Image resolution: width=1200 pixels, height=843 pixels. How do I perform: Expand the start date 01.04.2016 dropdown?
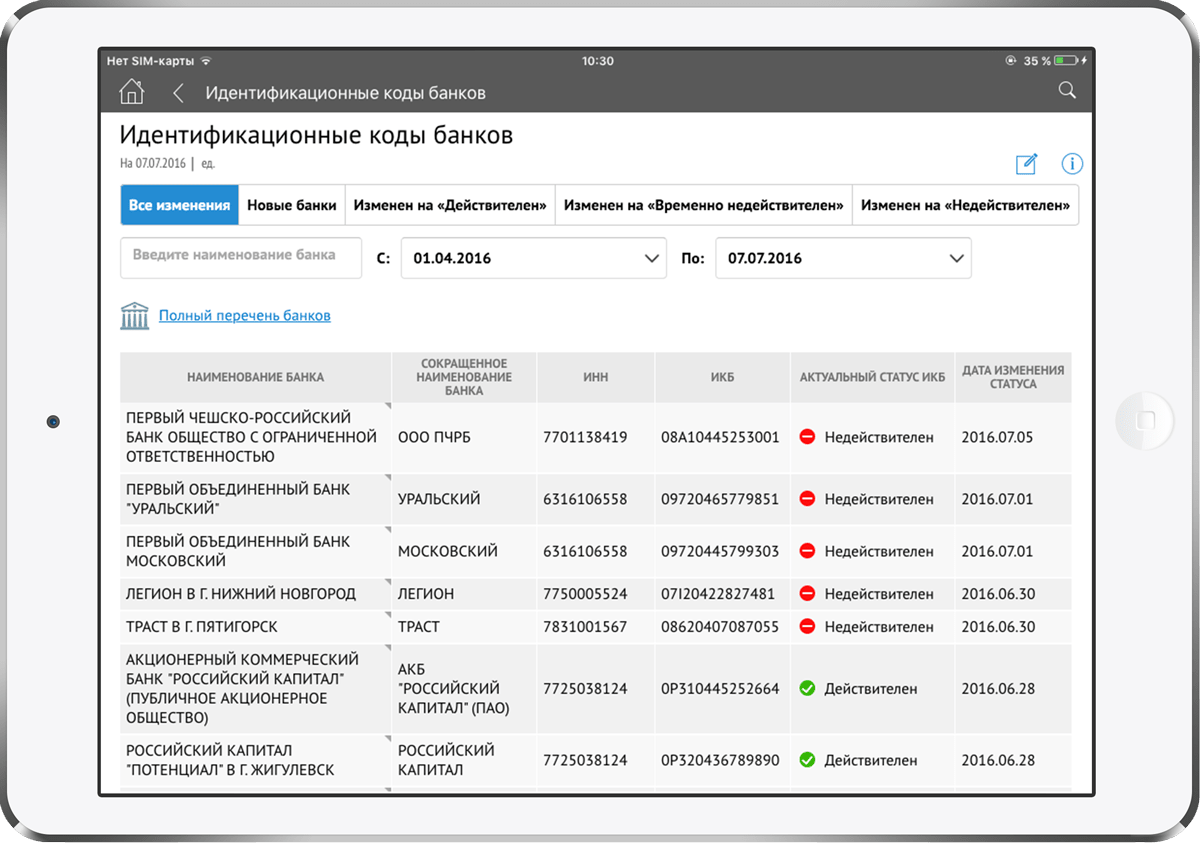pos(651,258)
